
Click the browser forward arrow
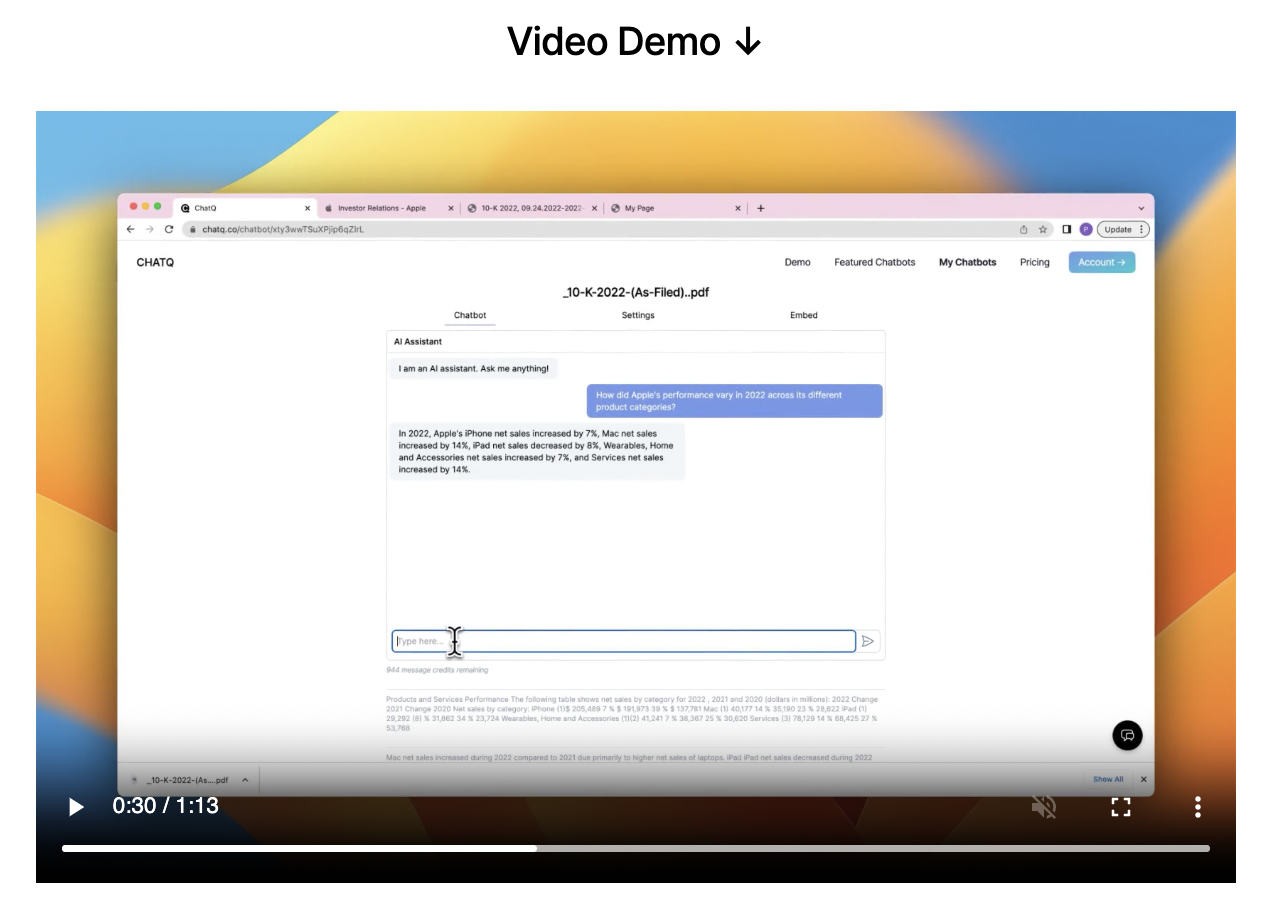tap(149, 229)
